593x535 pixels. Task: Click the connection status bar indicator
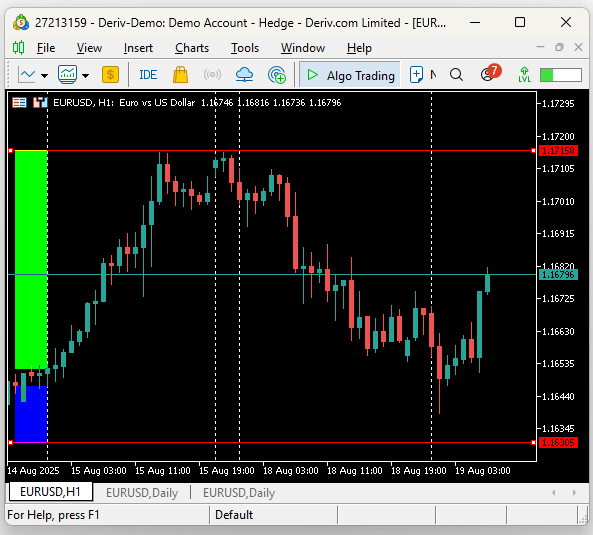tap(561, 75)
